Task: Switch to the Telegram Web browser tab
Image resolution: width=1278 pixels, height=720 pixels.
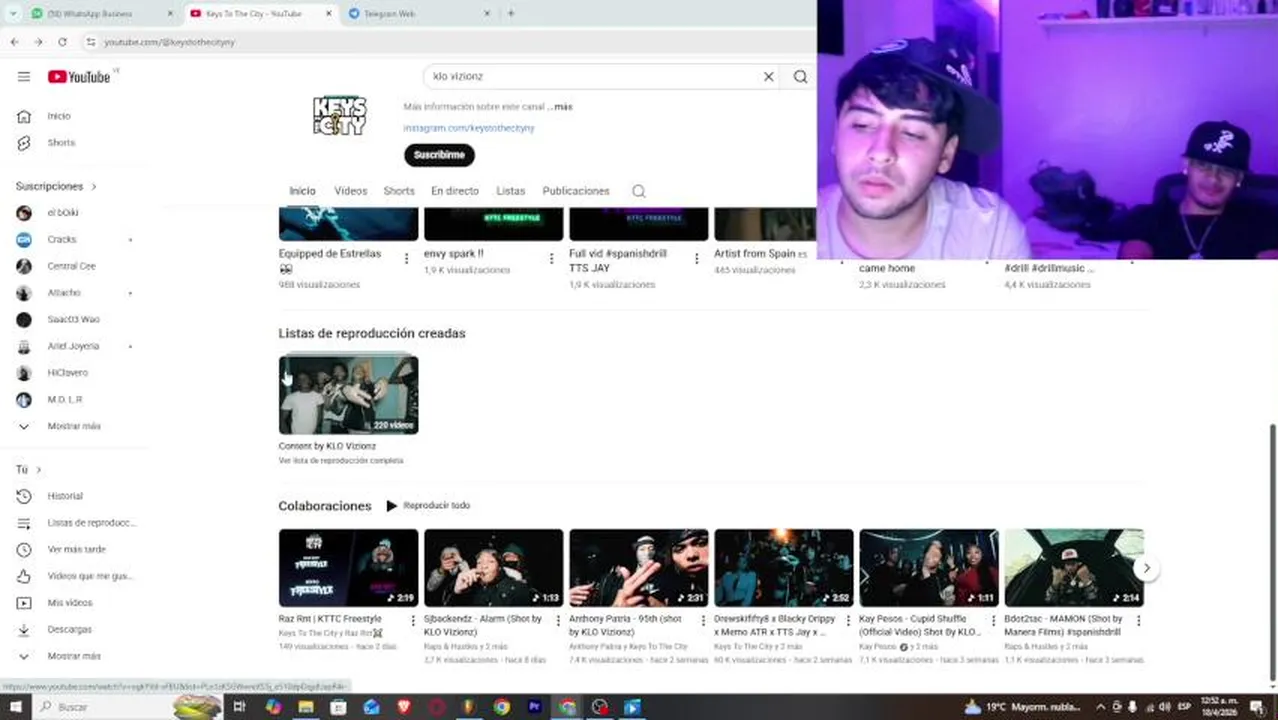Action: tap(420, 14)
